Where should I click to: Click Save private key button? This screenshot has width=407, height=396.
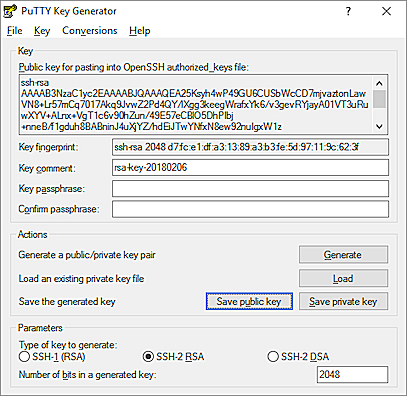343,301
